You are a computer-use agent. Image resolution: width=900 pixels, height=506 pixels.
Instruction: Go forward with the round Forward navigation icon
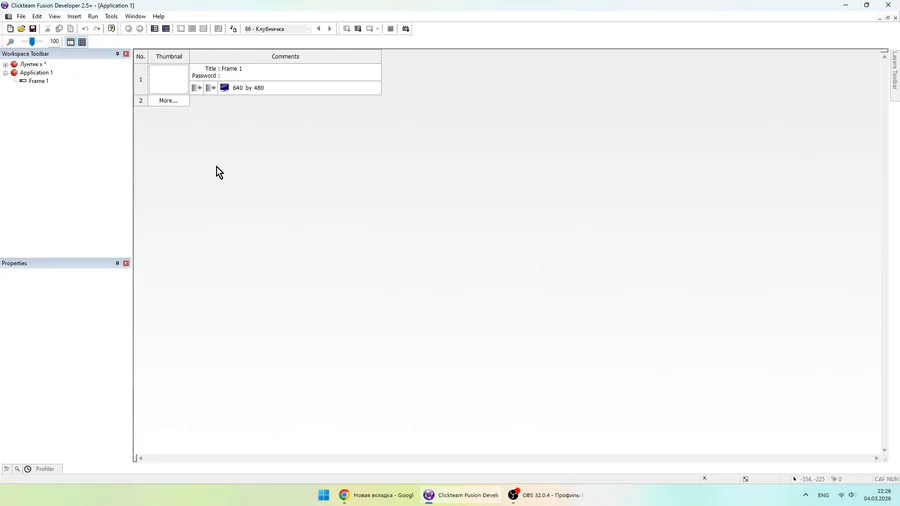(x=139, y=29)
